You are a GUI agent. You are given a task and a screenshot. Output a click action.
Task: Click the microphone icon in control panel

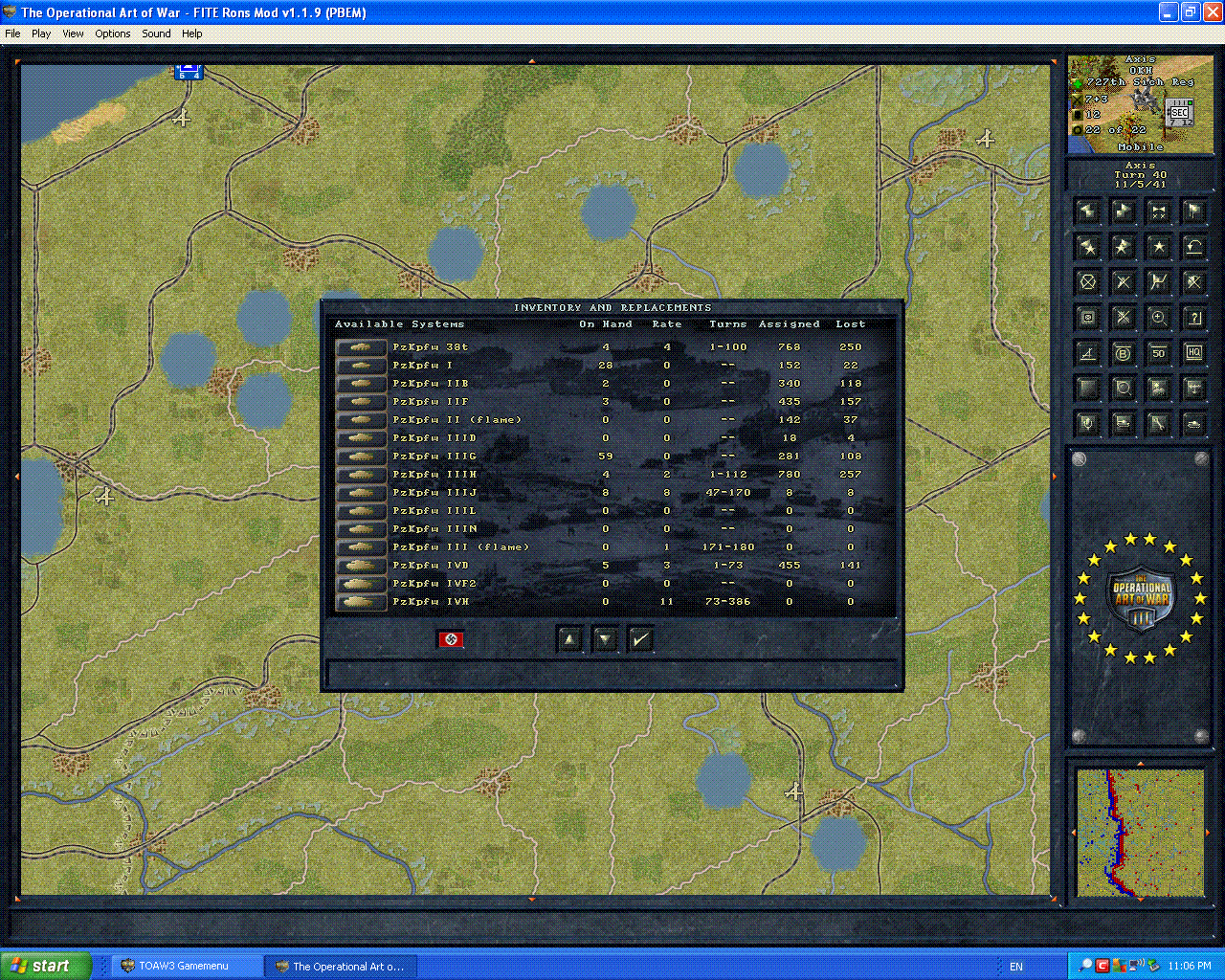[1087, 423]
